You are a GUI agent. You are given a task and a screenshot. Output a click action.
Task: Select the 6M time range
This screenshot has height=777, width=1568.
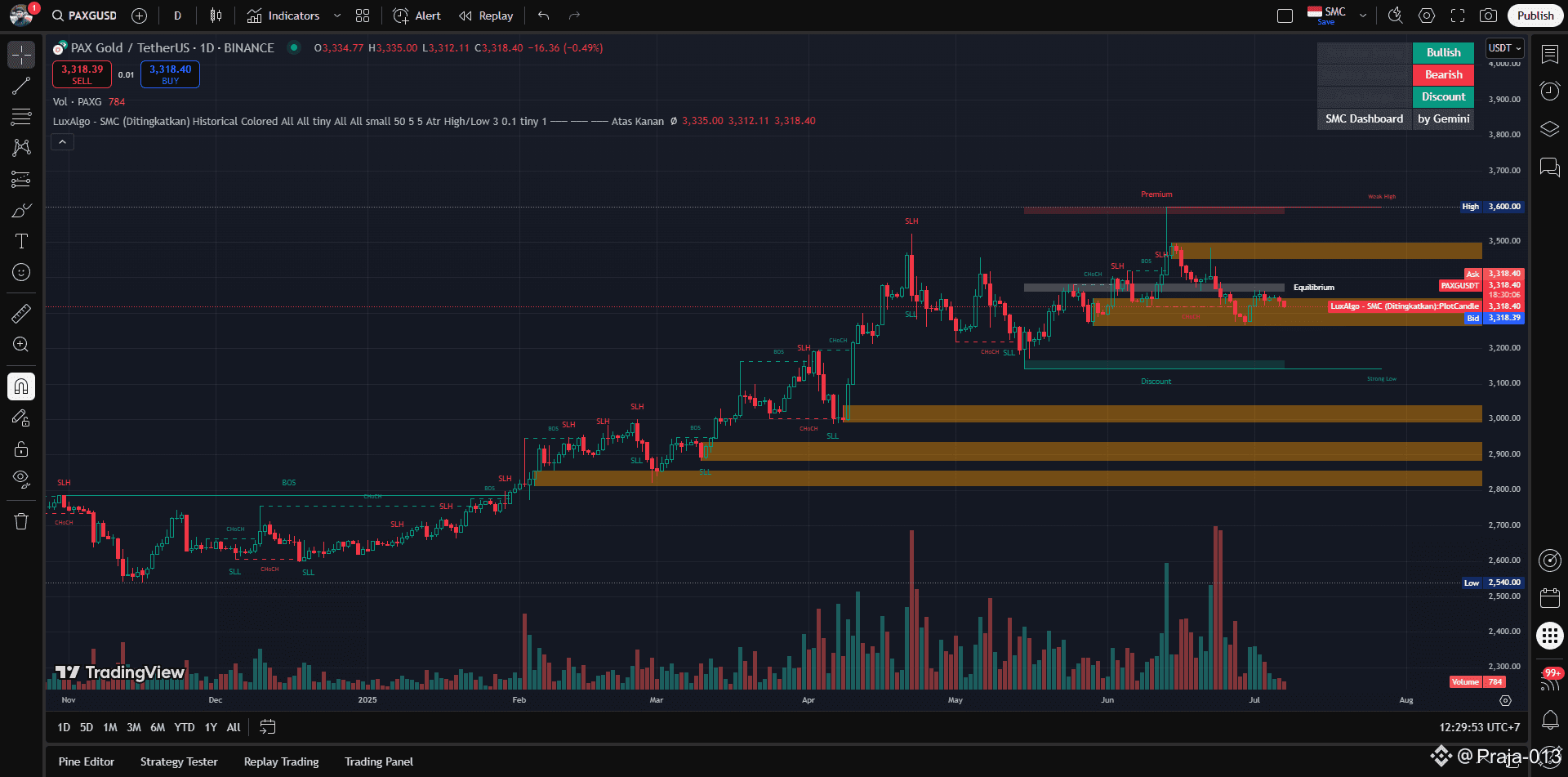click(158, 727)
